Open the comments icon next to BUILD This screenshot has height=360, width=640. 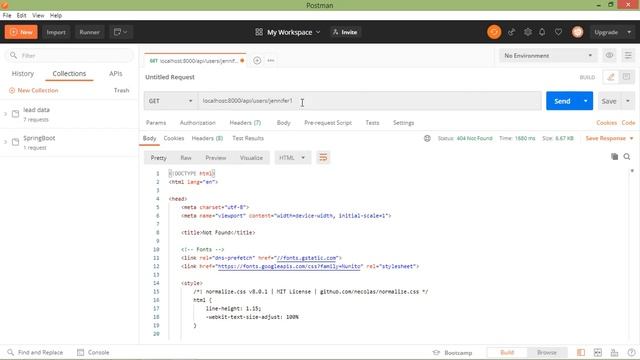[626, 77]
